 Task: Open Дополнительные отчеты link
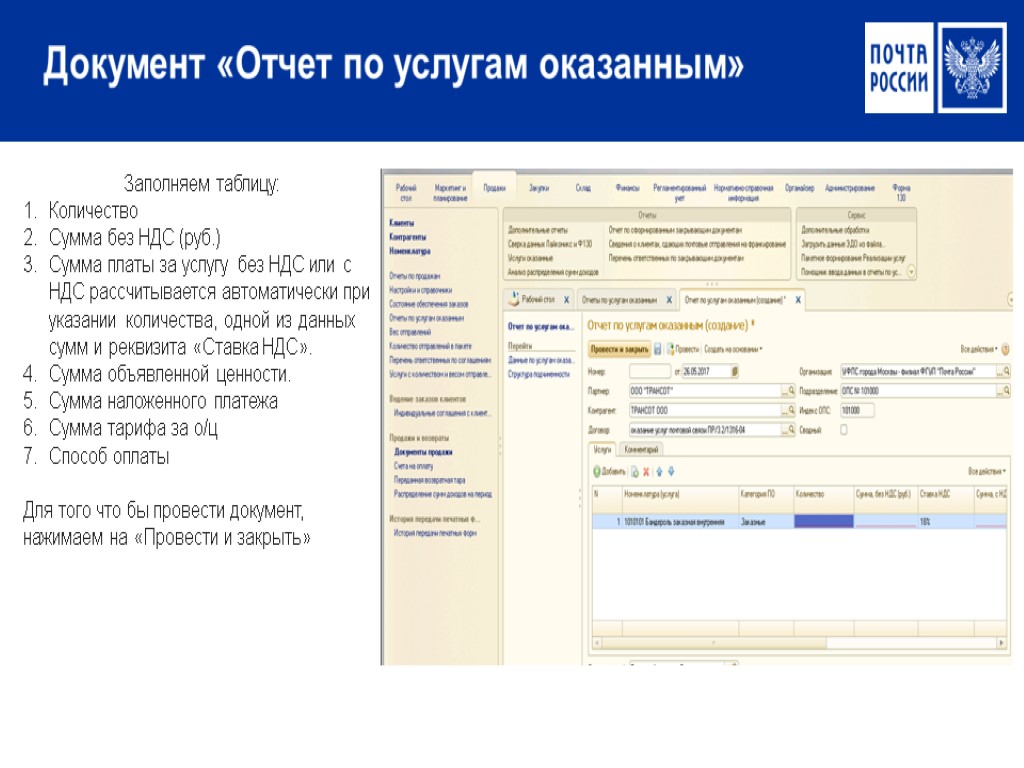pos(537,230)
